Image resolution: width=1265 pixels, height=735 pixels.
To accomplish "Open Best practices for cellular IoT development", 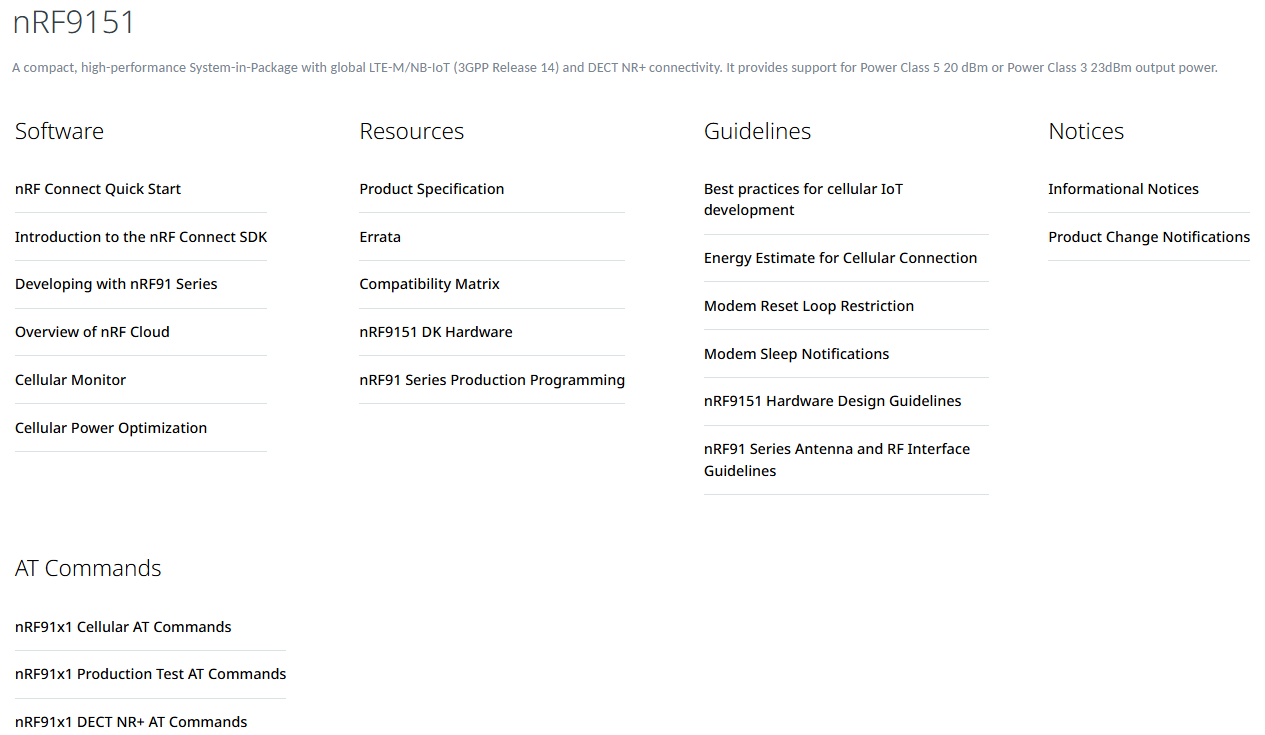I will (x=803, y=199).
